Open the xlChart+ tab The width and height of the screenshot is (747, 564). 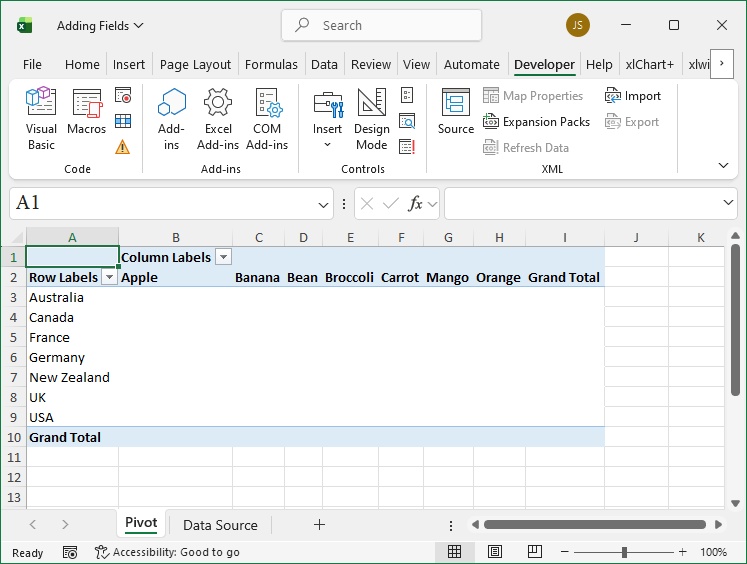pyautogui.click(x=650, y=64)
